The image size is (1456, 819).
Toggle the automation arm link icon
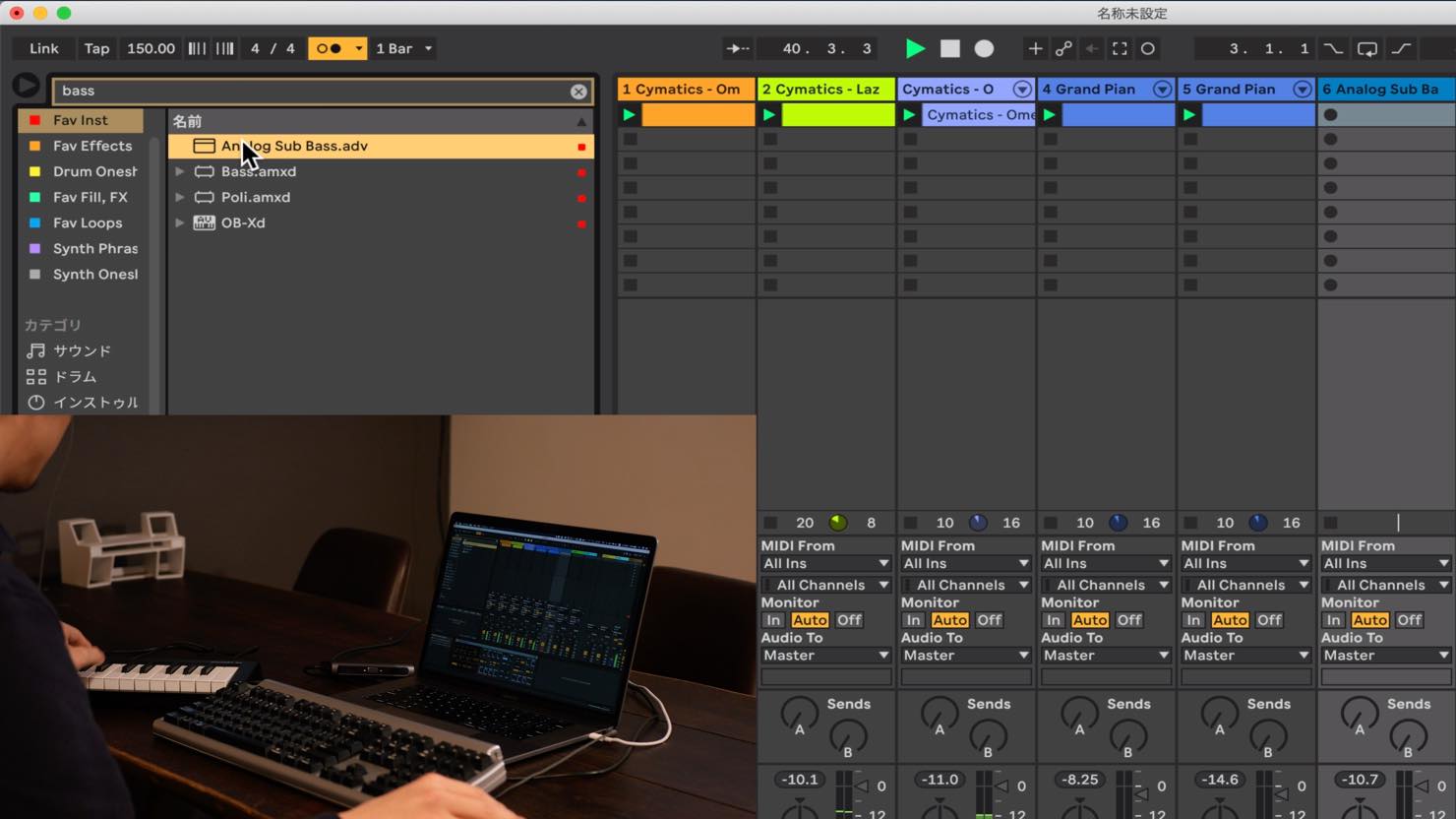(1063, 48)
